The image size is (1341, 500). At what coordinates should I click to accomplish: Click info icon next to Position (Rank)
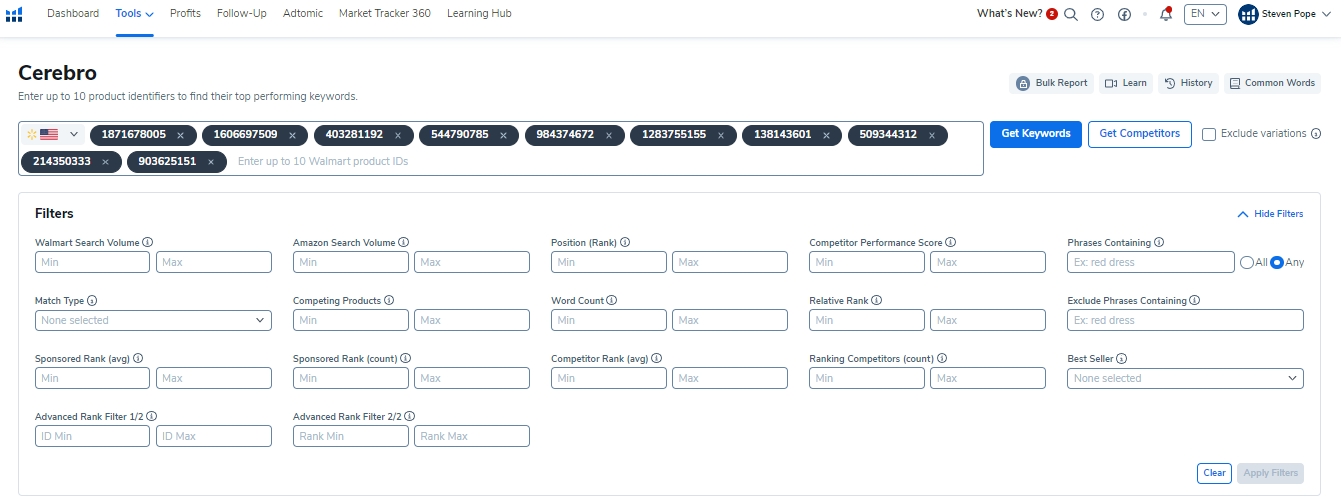pos(625,242)
